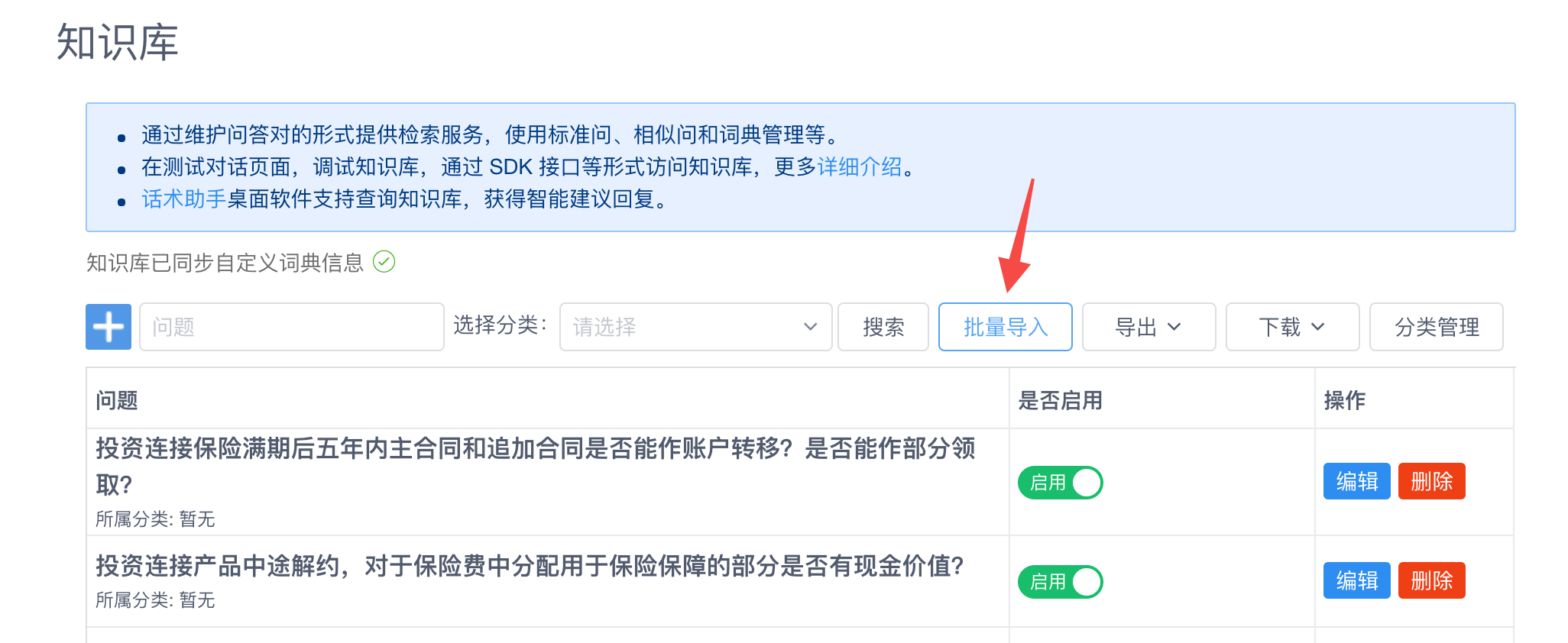
Task: Click the blue plus icon to add a question
Action: [x=108, y=327]
